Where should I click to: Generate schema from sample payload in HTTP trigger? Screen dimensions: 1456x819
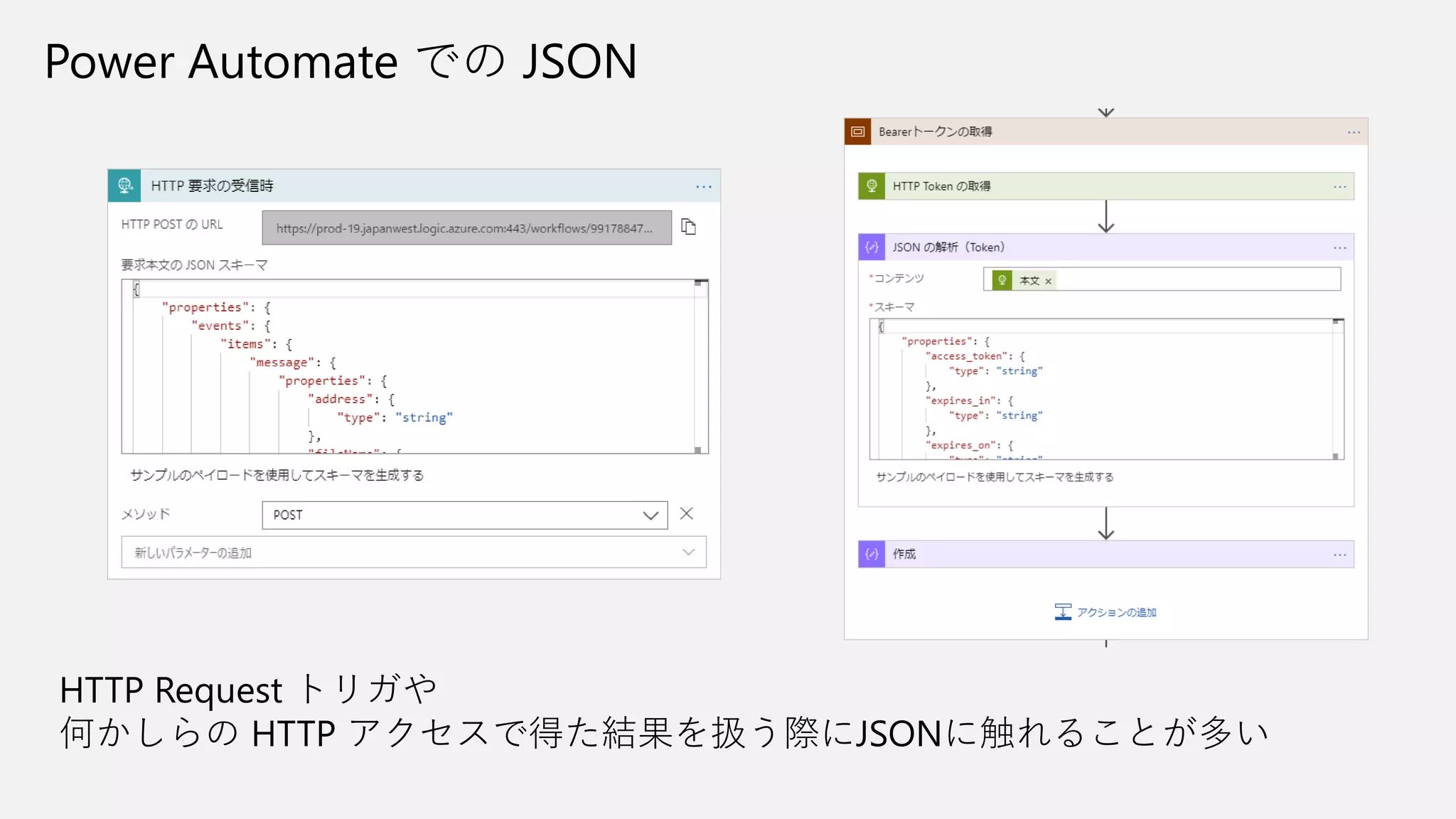[x=277, y=475]
